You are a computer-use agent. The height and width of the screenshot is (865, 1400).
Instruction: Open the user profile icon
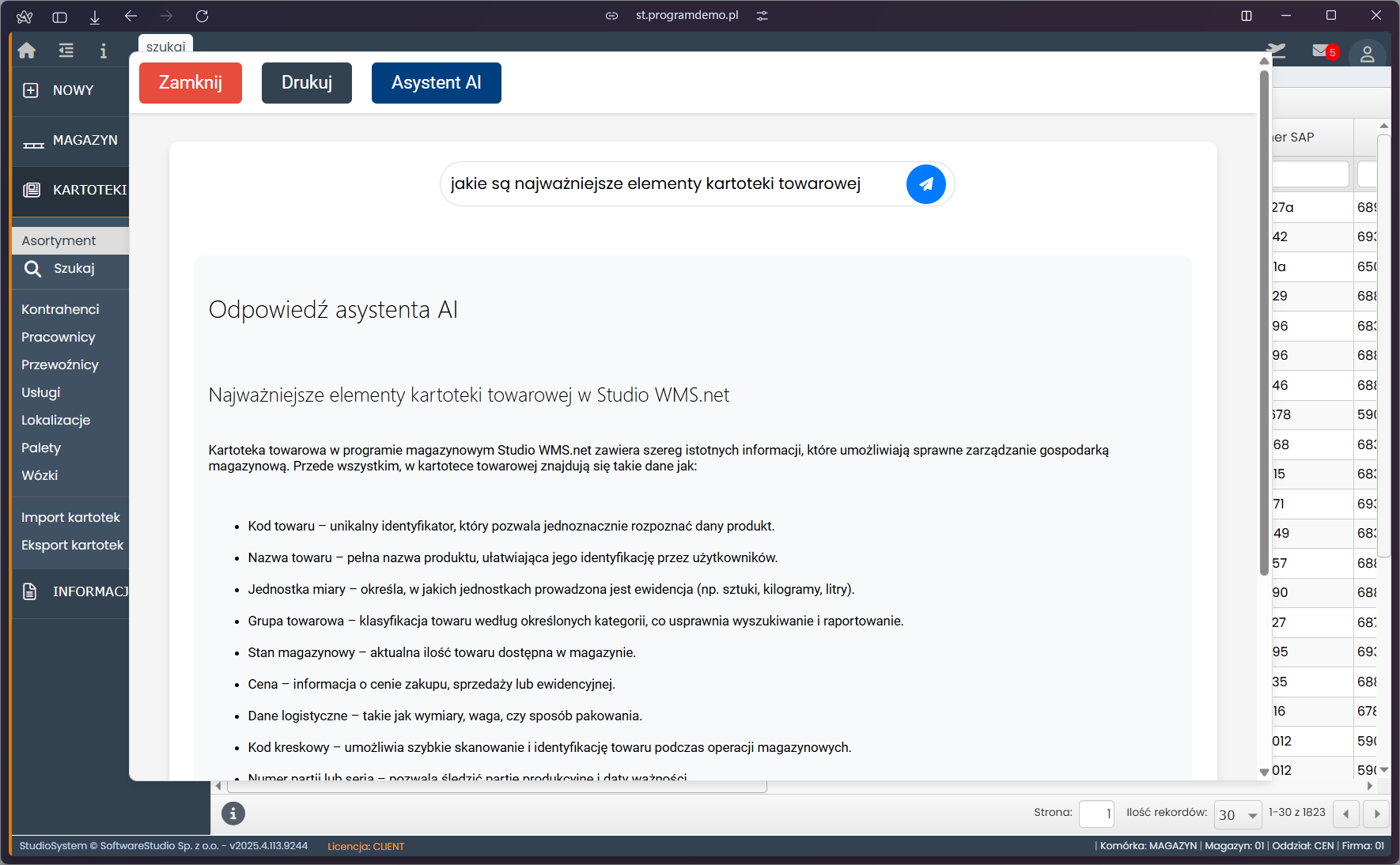(1368, 53)
